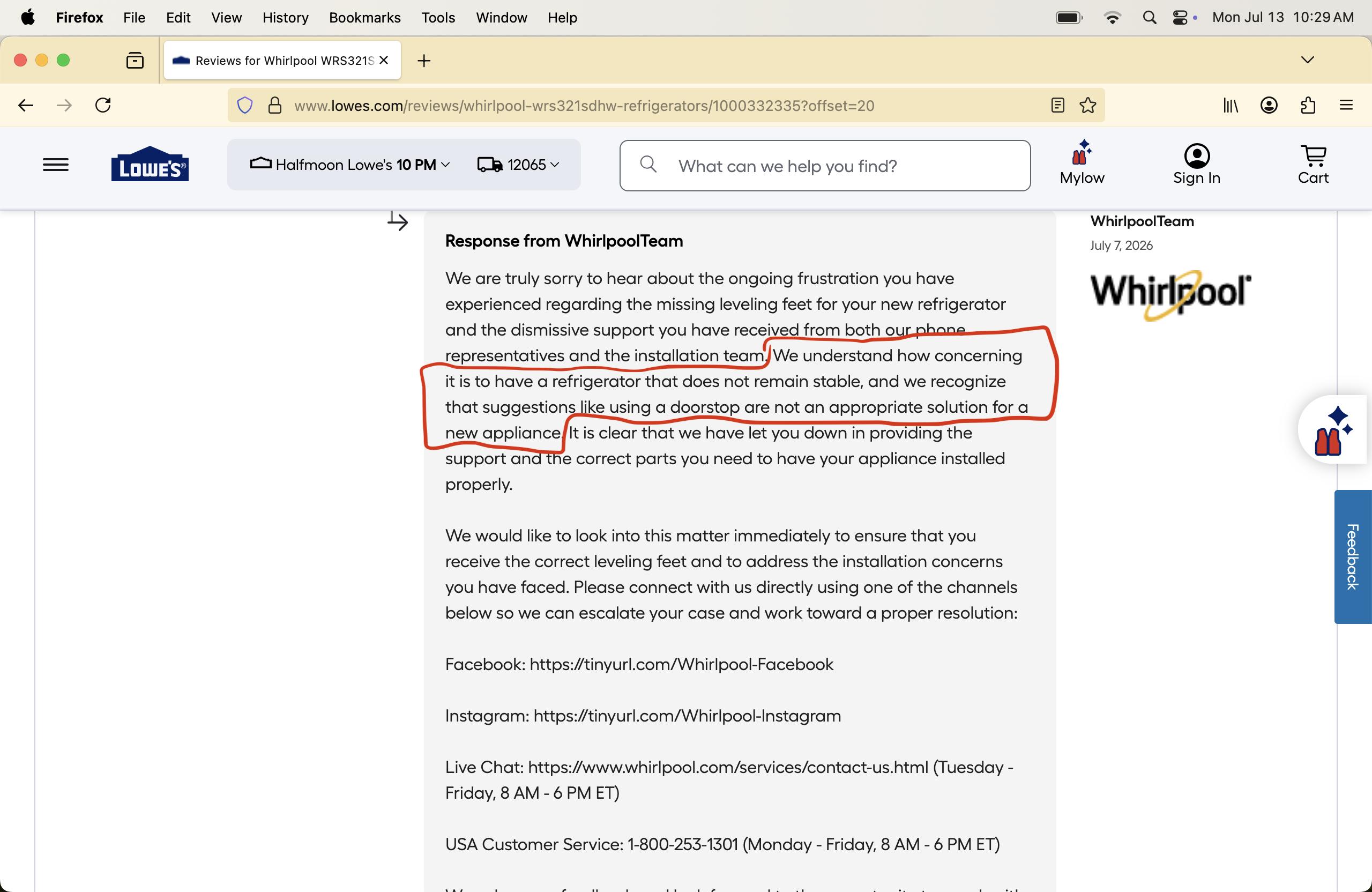Reload the current page
The height and width of the screenshot is (892, 1372).
[x=103, y=105]
